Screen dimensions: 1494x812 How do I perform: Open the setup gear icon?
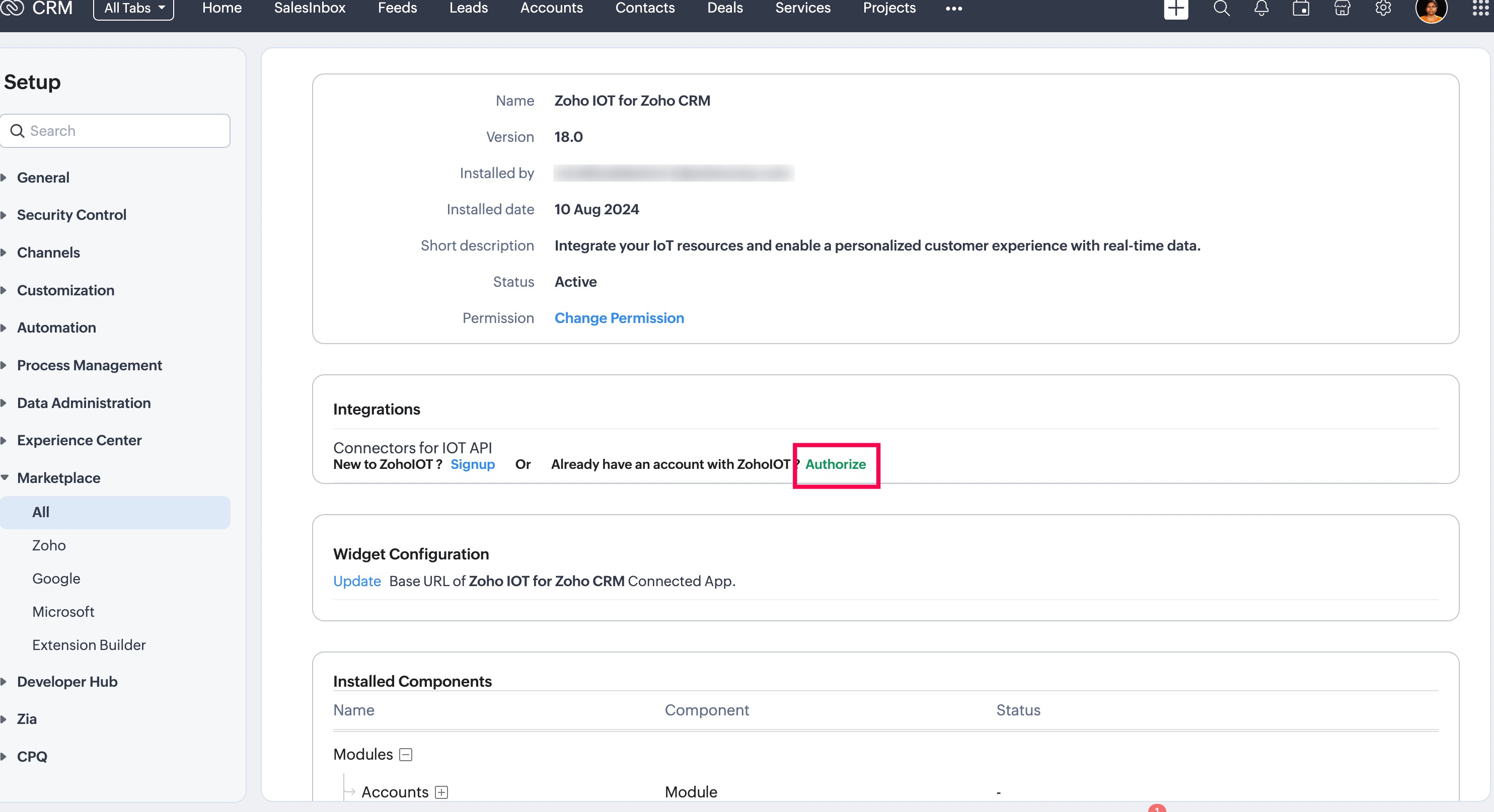pos(1383,8)
